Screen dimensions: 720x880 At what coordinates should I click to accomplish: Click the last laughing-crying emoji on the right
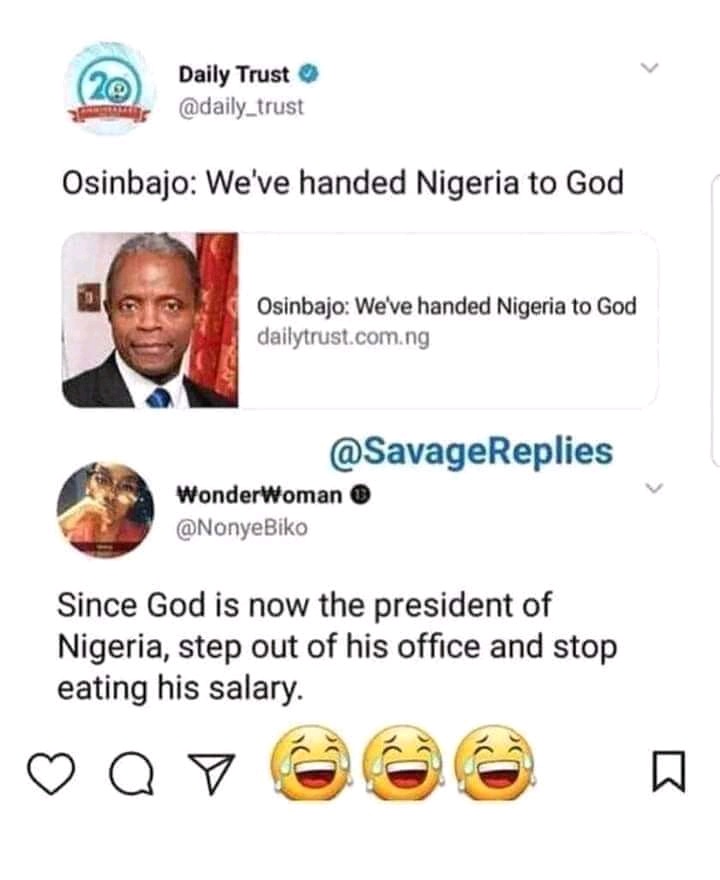point(495,764)
